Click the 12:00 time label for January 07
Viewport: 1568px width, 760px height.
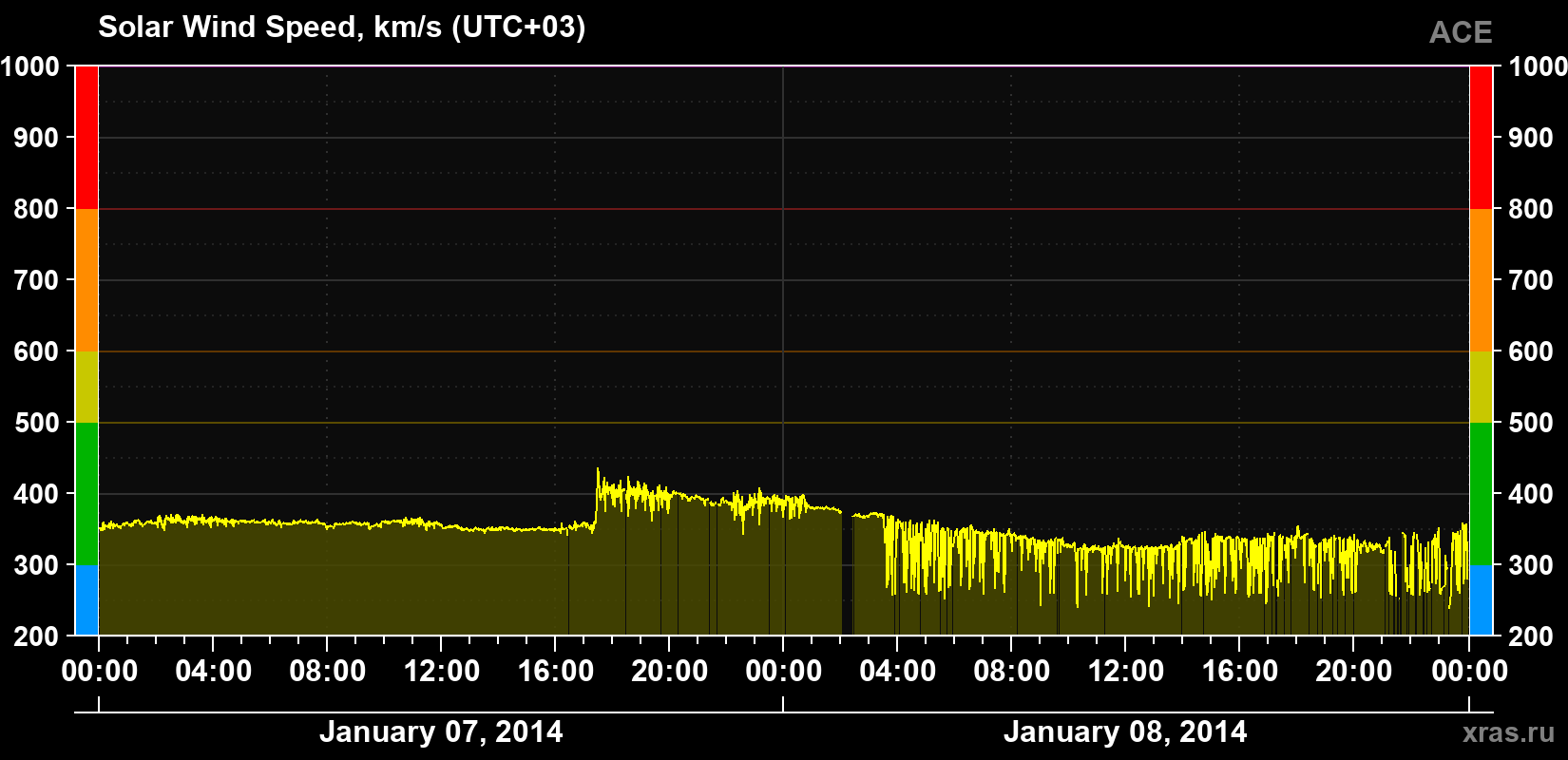tap(442, 672)
